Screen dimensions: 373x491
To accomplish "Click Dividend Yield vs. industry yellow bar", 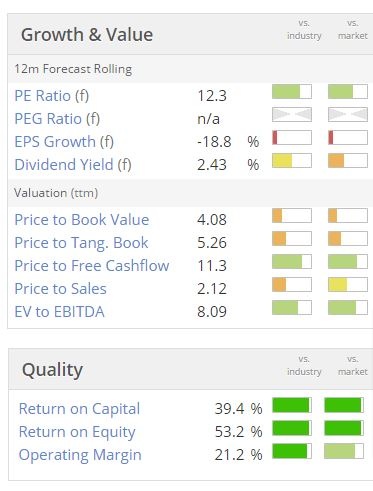I will coord(292,161).
